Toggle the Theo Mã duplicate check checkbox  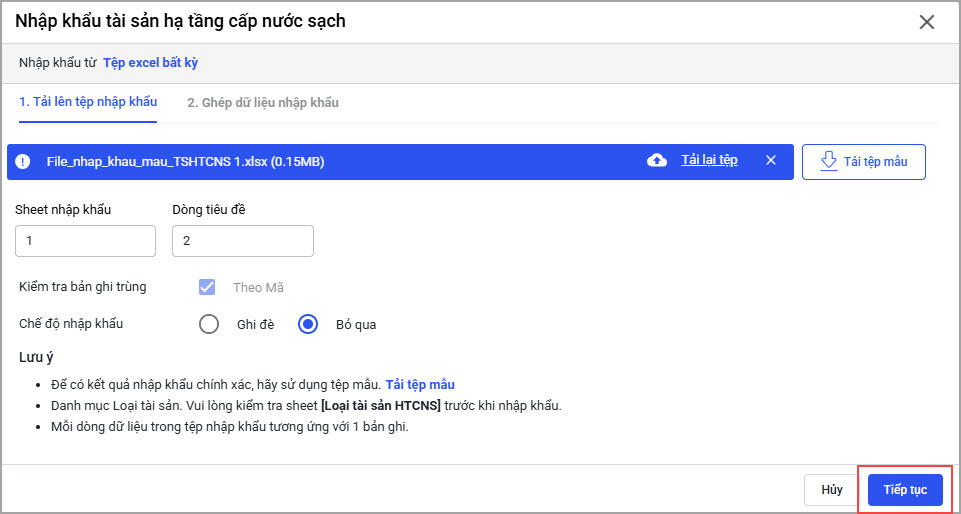(208, 287)
